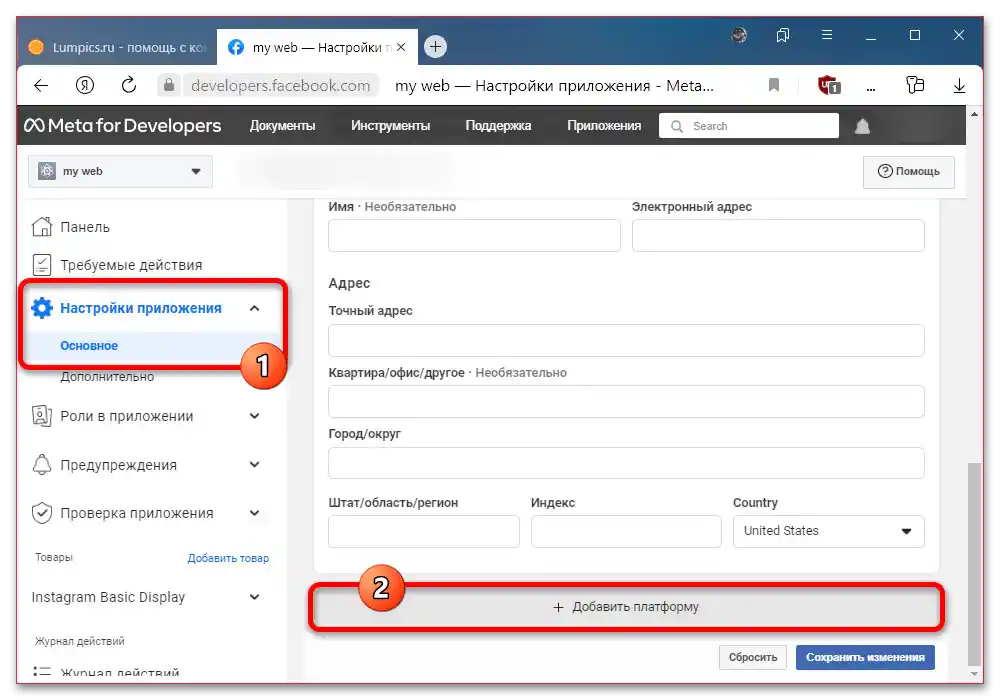Image resolution: width=1000 pixels, height=700 pixels.
Task: Click the Добавить платформу button
Action: pos(625,606)
